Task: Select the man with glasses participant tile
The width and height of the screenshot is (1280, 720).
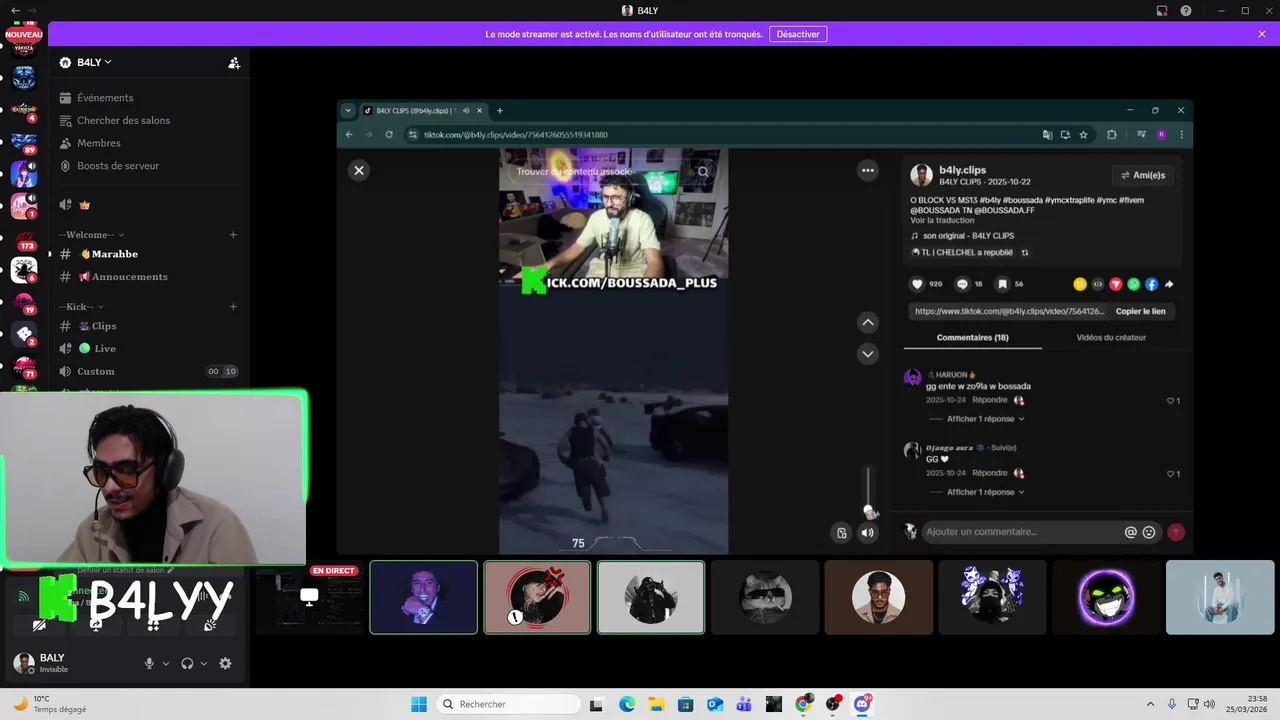Action: tap(878, 597)
